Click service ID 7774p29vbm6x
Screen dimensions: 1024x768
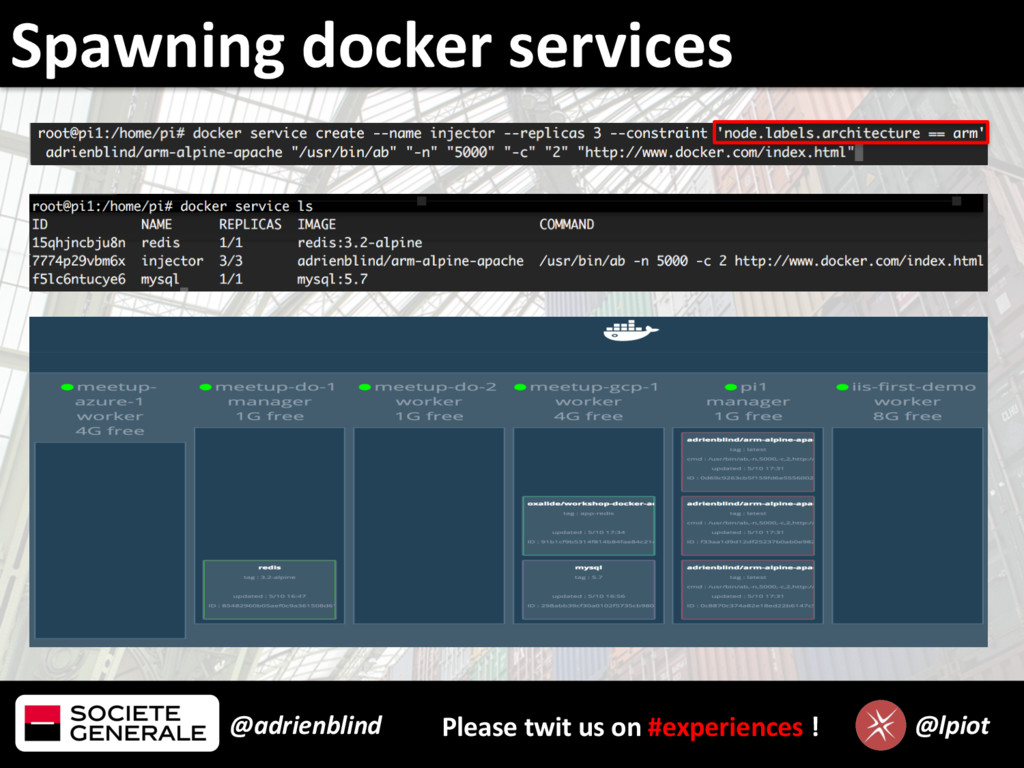tap(79, 261)
